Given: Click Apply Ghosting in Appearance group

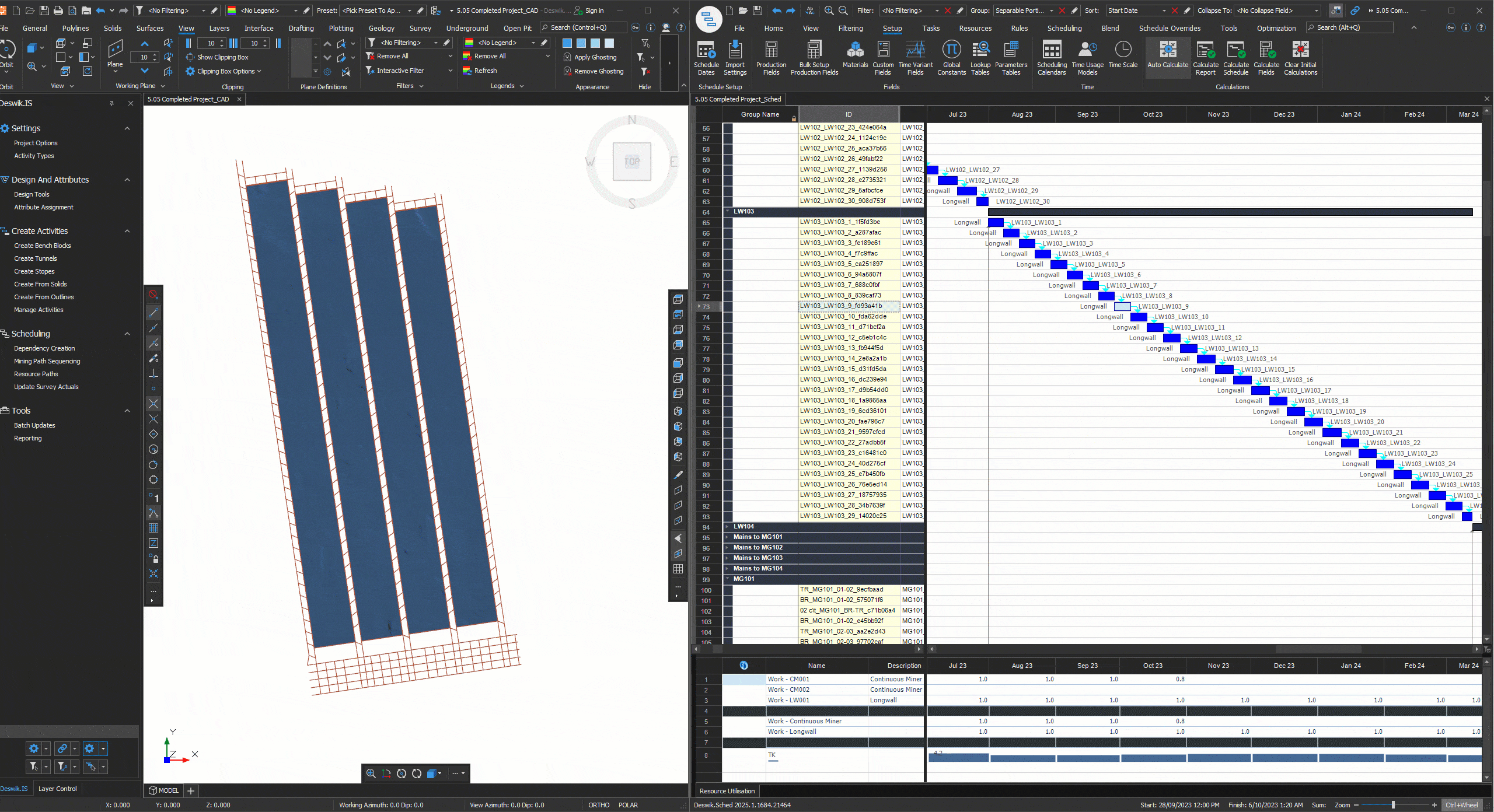Looking at the screenshot, I should click(589, 57).
